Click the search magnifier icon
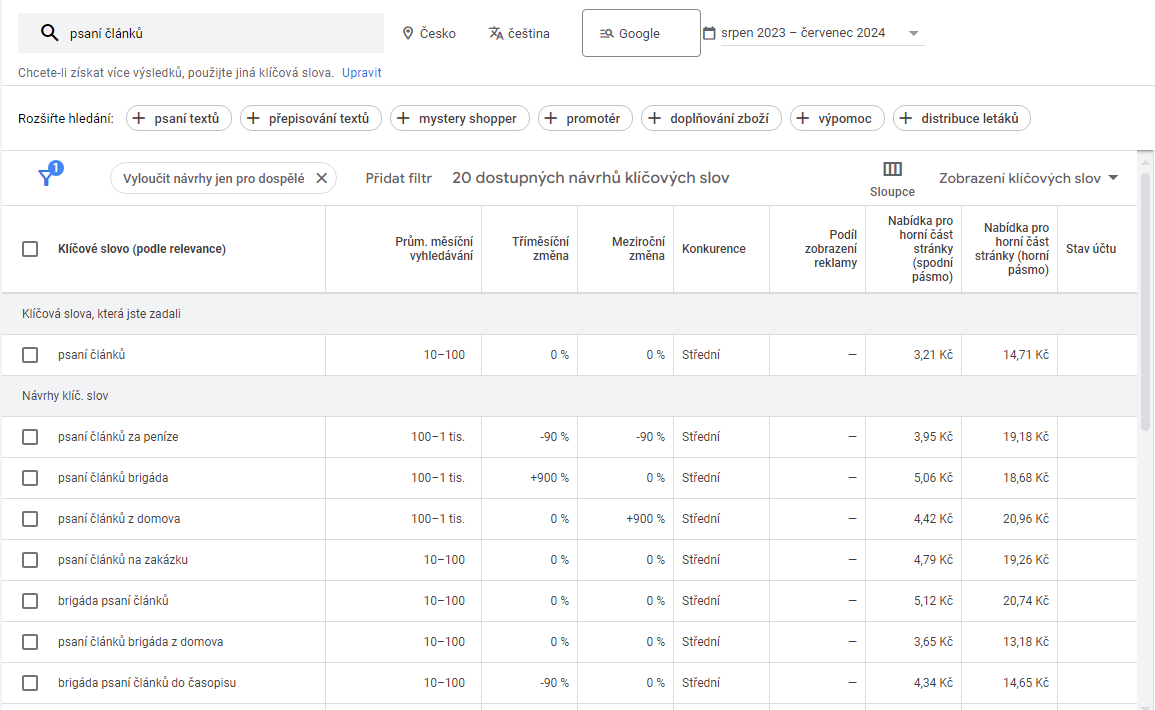1155x710 pixels. point(49,32)
